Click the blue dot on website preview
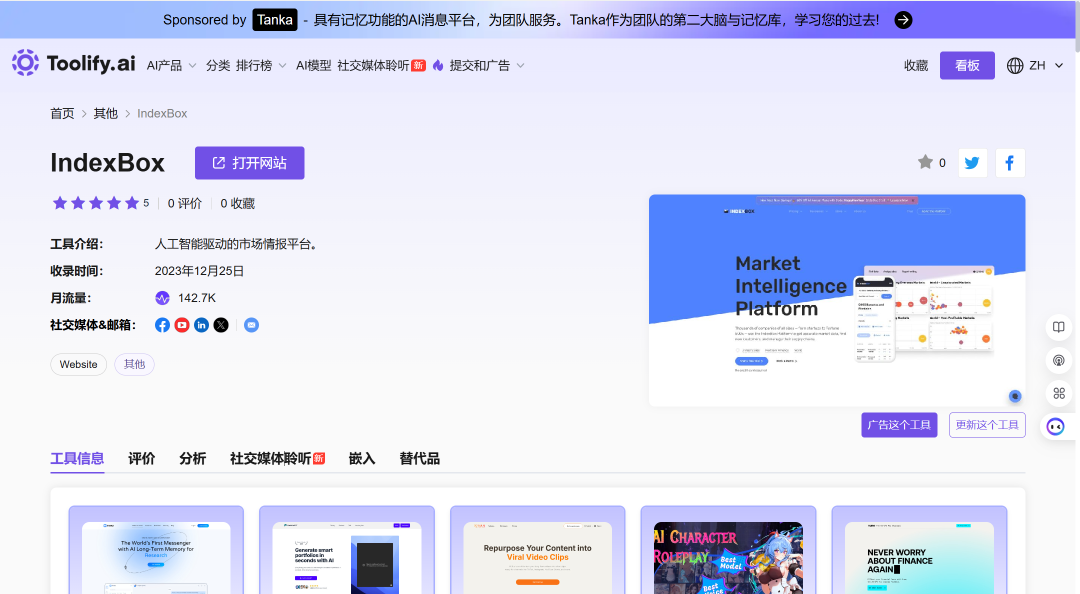 coord(1015,396)
